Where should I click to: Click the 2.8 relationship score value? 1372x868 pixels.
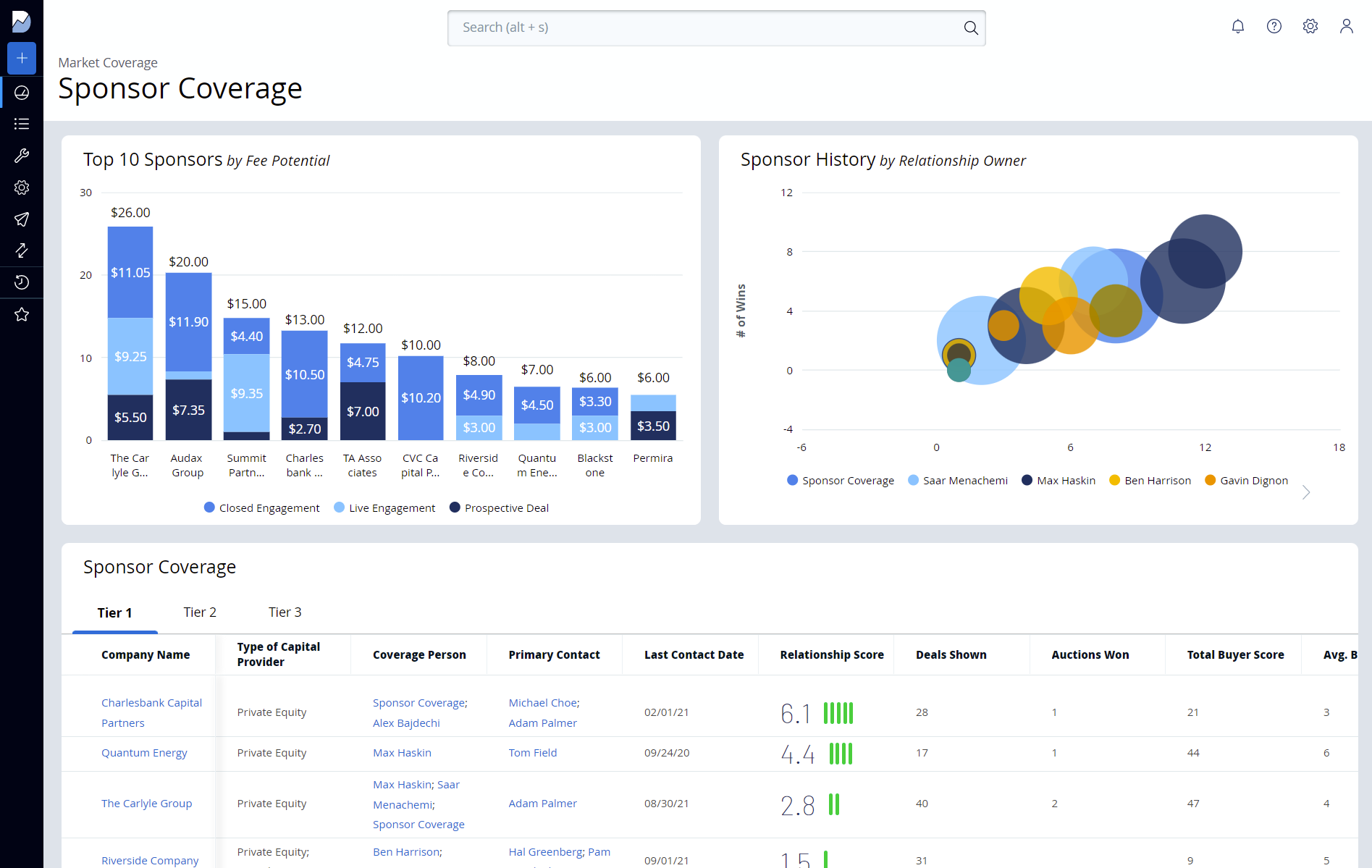pos(798,806)
